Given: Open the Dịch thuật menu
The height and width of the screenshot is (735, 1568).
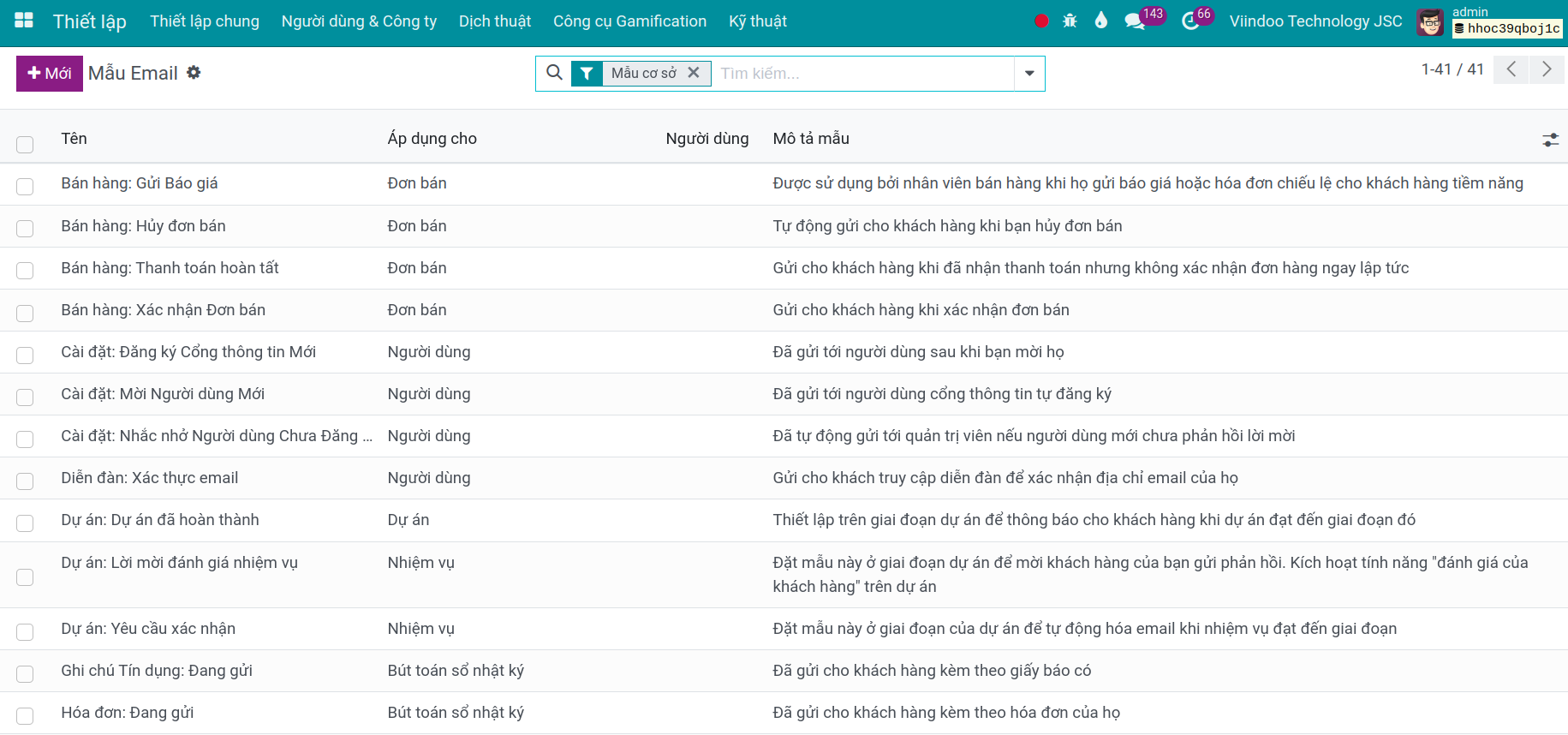Looking at the screenshot, I should pos(495,21).
